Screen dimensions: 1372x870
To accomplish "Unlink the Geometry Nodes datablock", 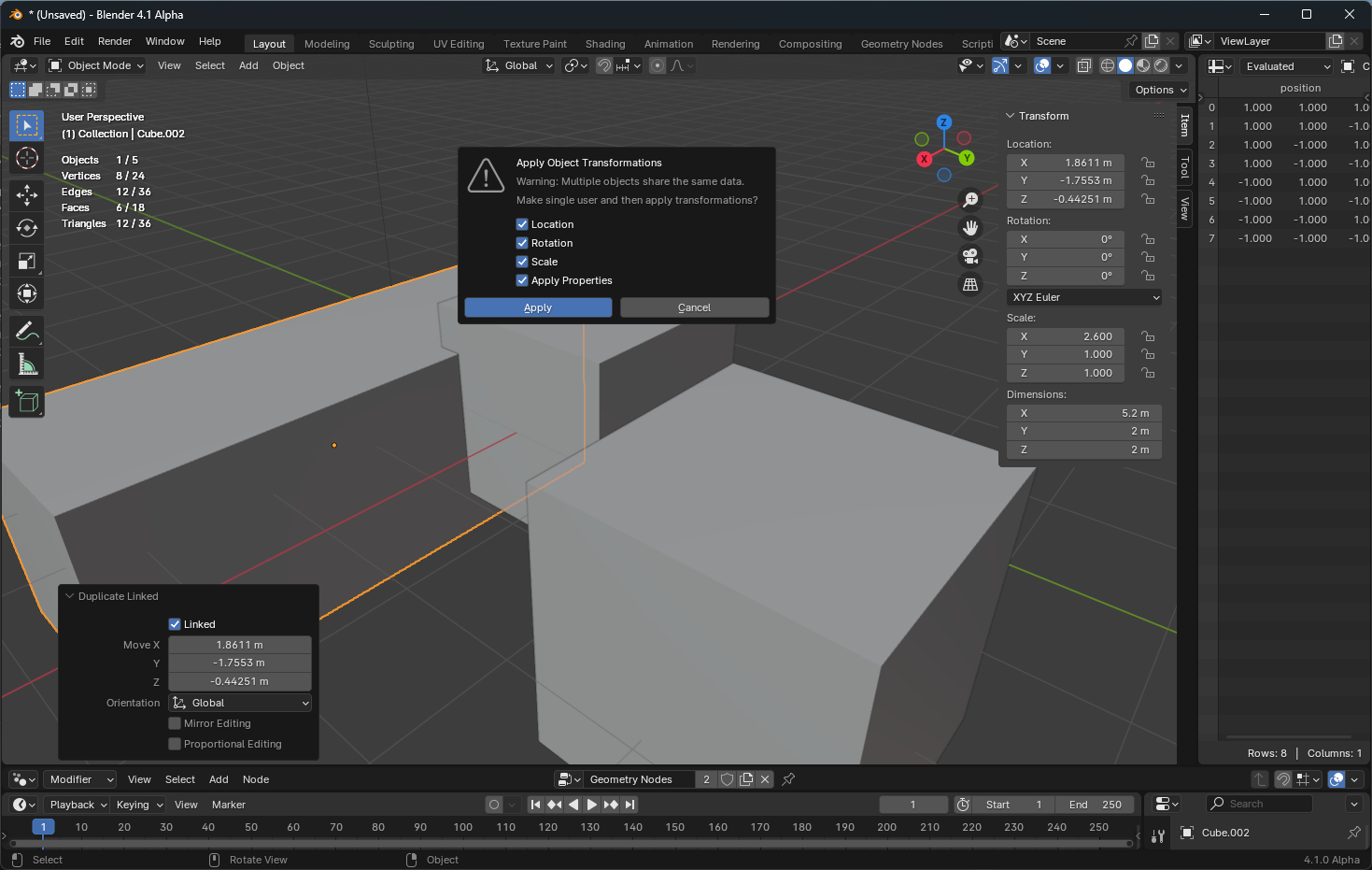I will pos(765,779).
